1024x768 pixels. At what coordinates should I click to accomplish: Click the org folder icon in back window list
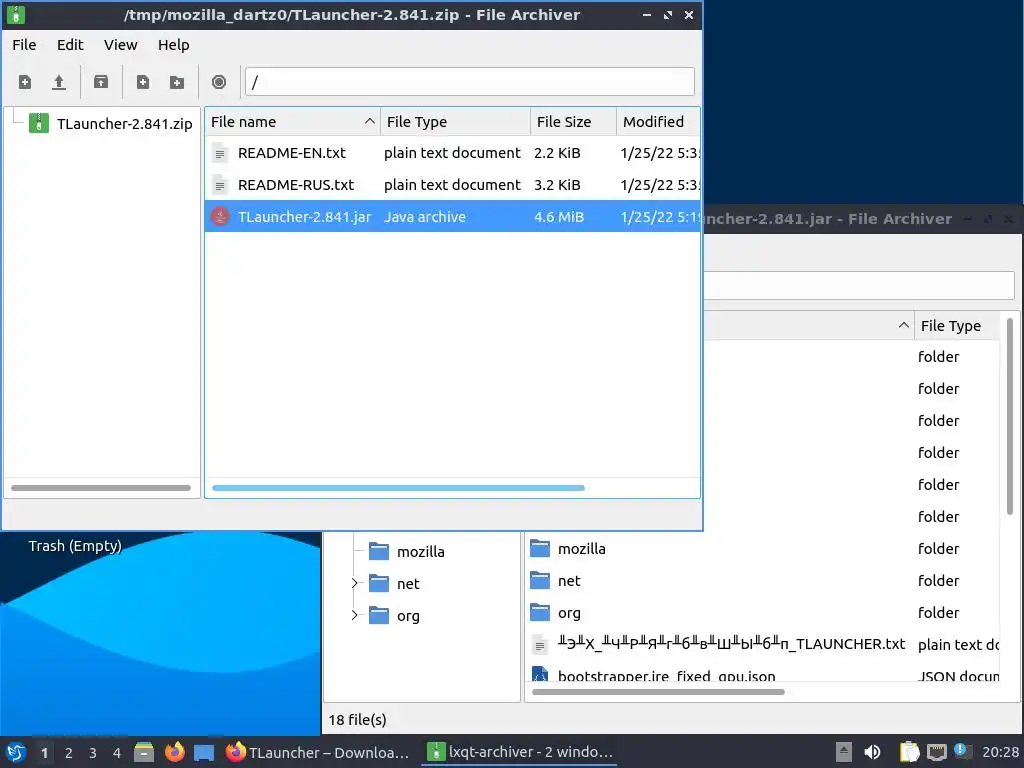click(540, 613)
